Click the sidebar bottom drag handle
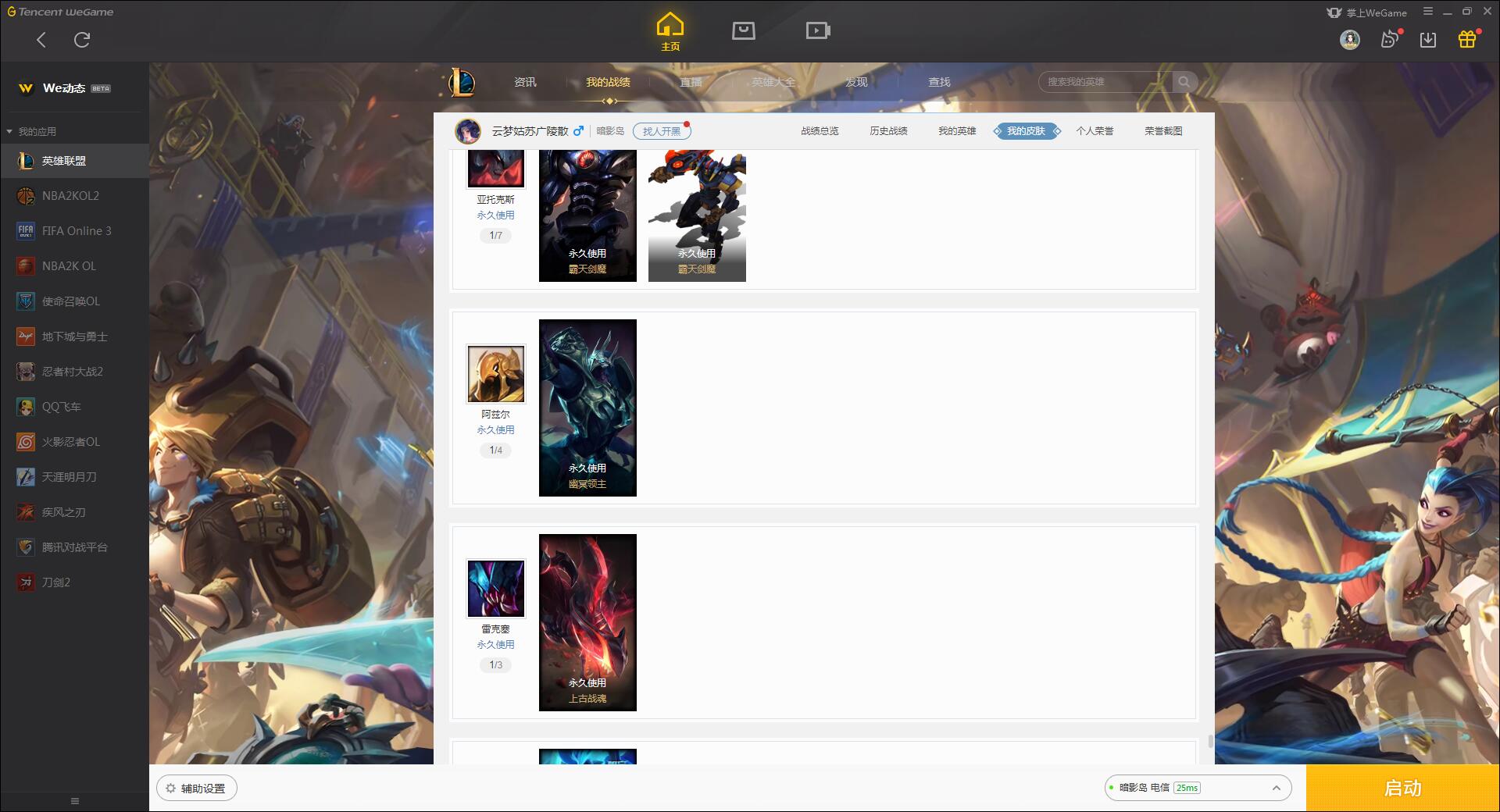Screen dimensions: 1500x812 pos(75,801)
